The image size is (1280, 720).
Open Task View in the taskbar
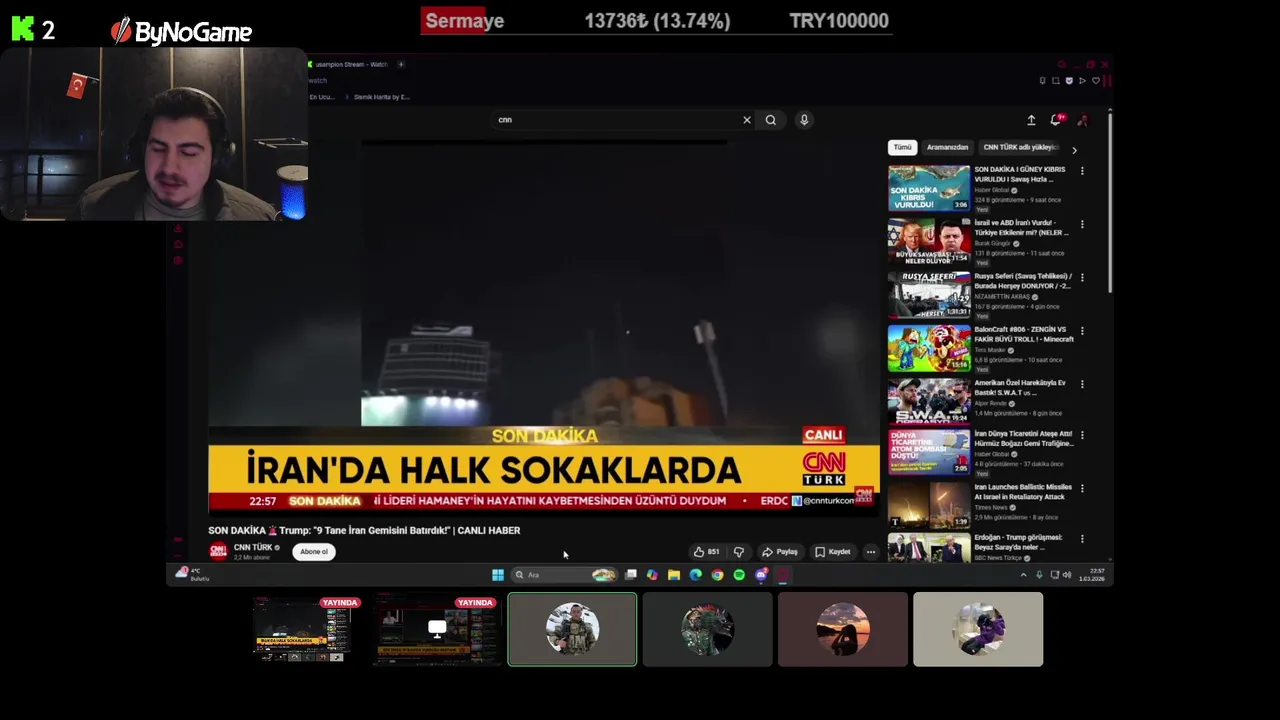point(631,575)
